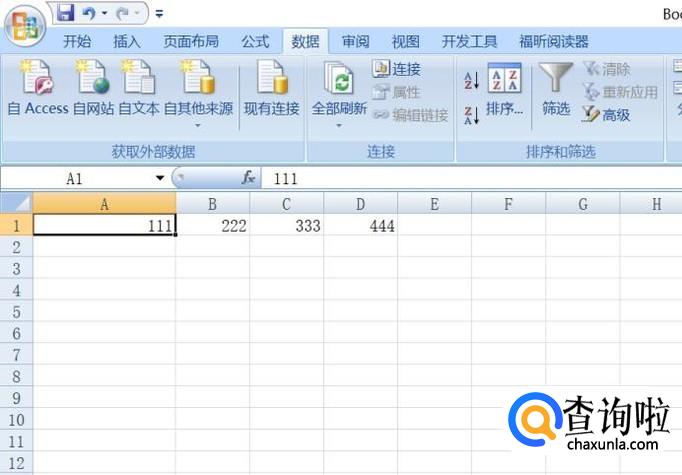
Task: Switch to the 公式 ribbon tab
Action: click(255, 41)
